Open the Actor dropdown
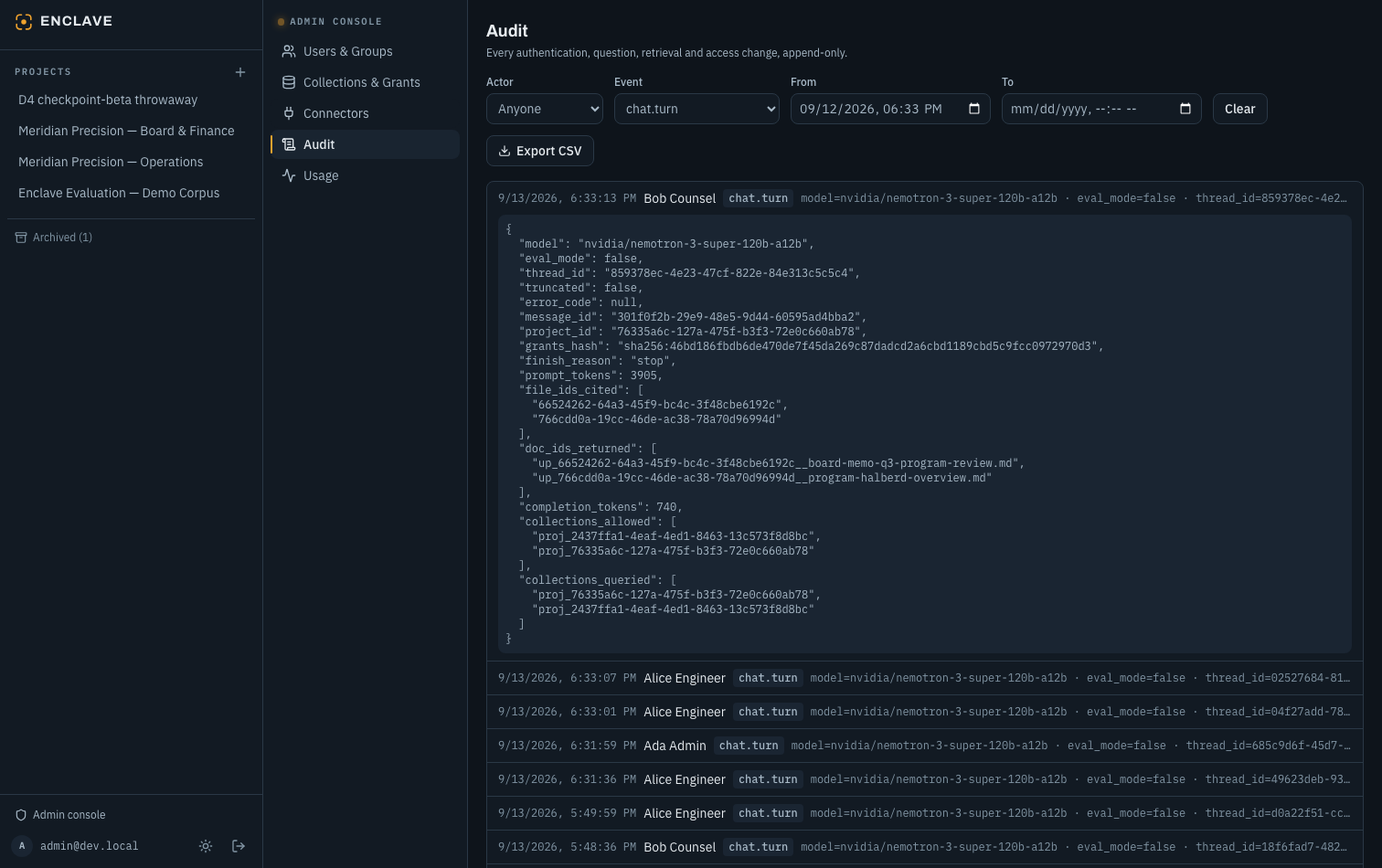This screenshot has height=868, width=1382. (545, 109)
